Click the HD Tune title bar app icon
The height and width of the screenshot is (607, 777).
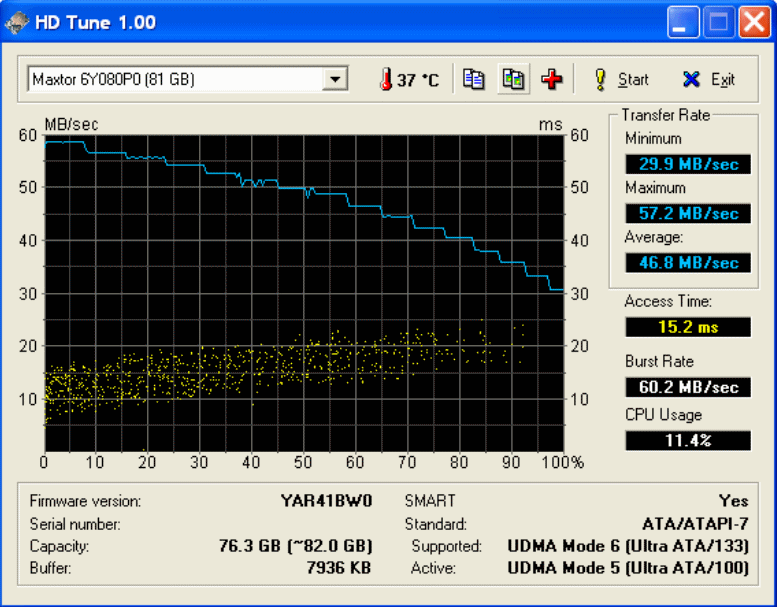point(17,23)
